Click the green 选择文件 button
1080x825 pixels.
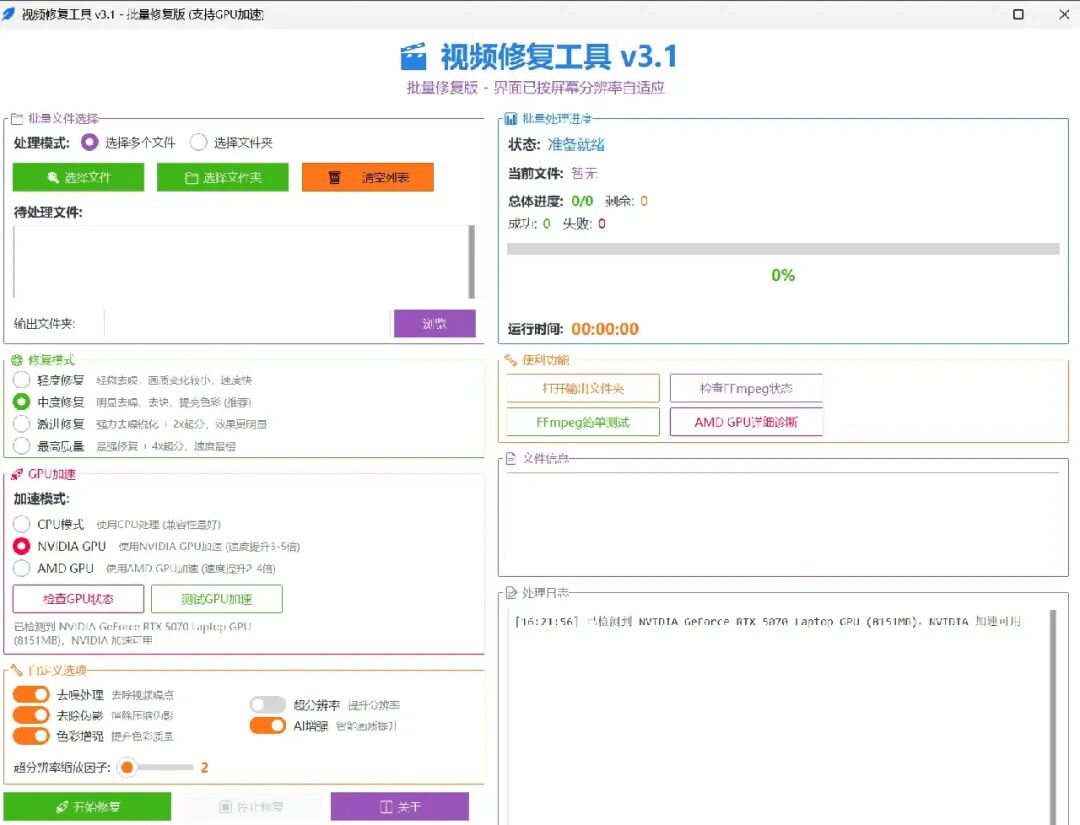79,177
